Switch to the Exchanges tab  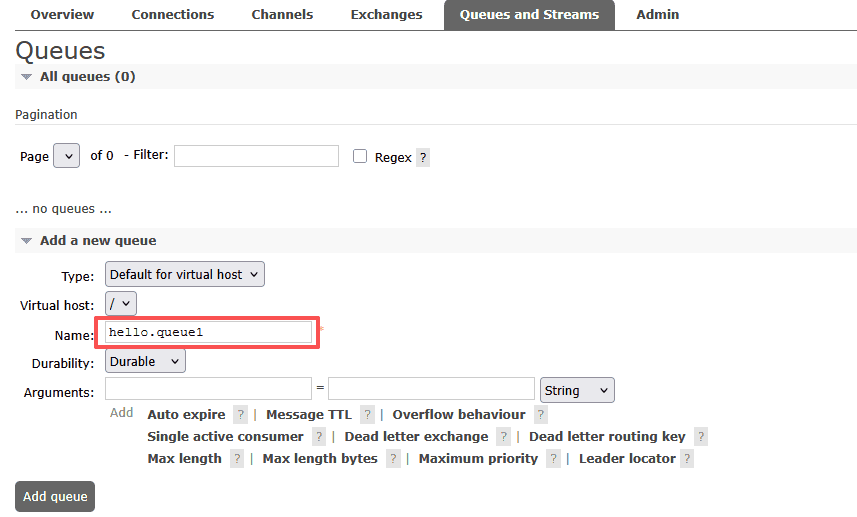click(386, 15)
